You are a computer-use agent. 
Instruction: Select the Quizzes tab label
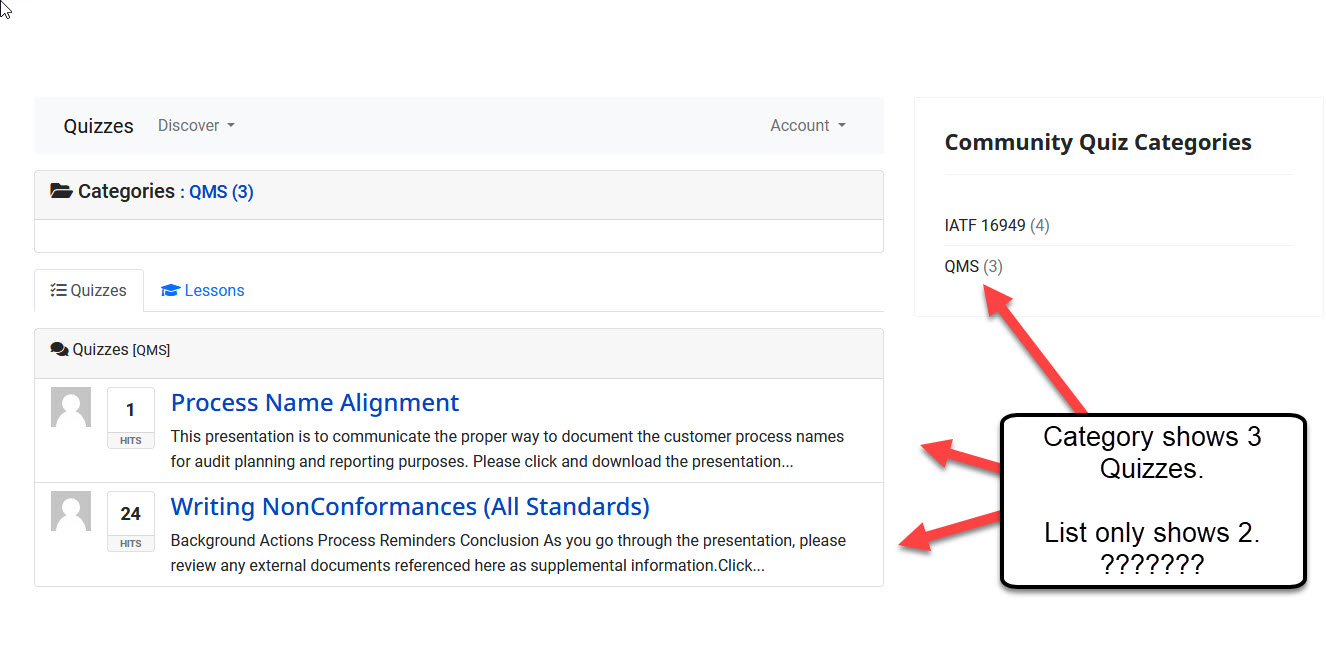coord(98,291)
